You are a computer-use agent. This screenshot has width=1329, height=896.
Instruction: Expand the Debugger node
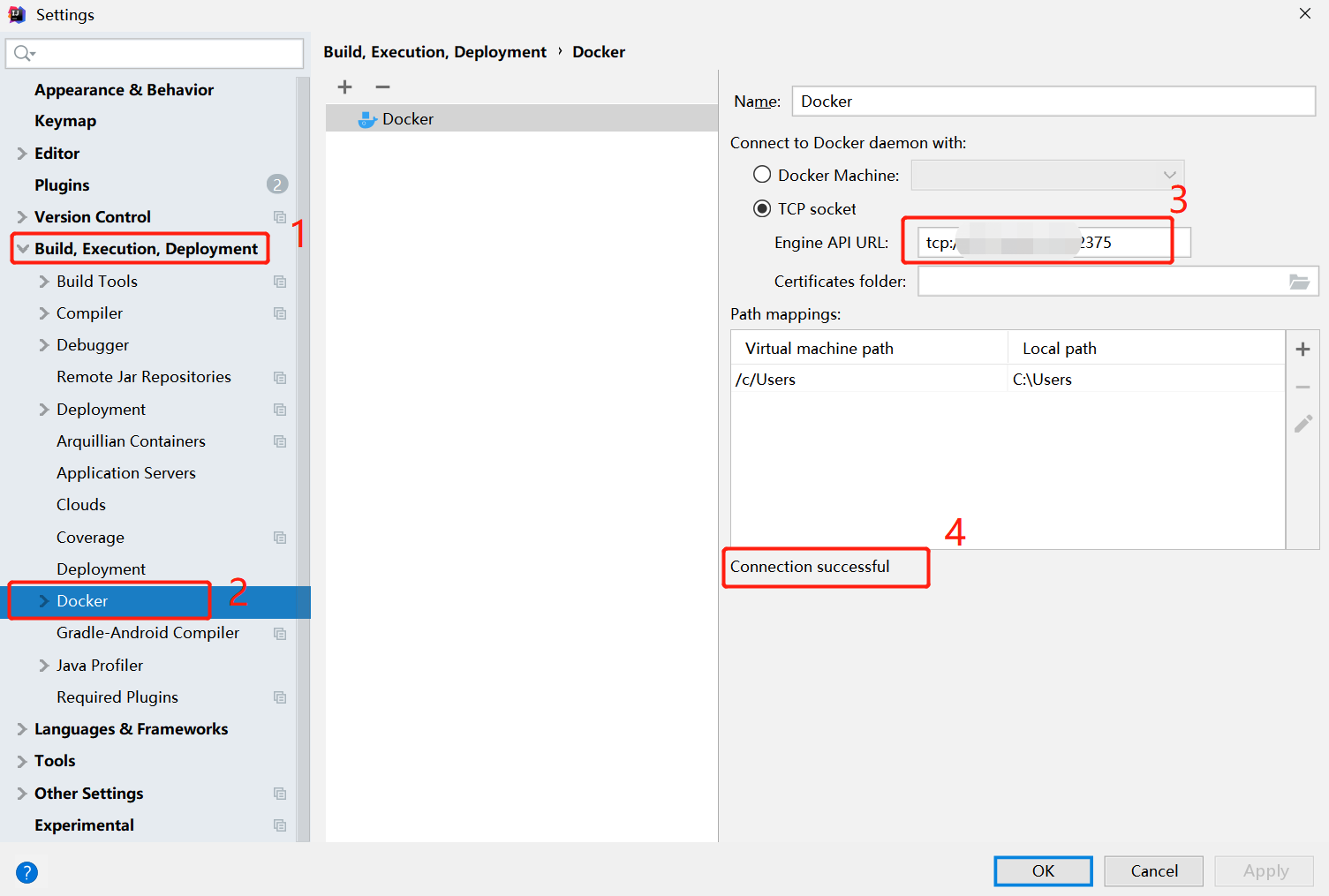[44, 345]
